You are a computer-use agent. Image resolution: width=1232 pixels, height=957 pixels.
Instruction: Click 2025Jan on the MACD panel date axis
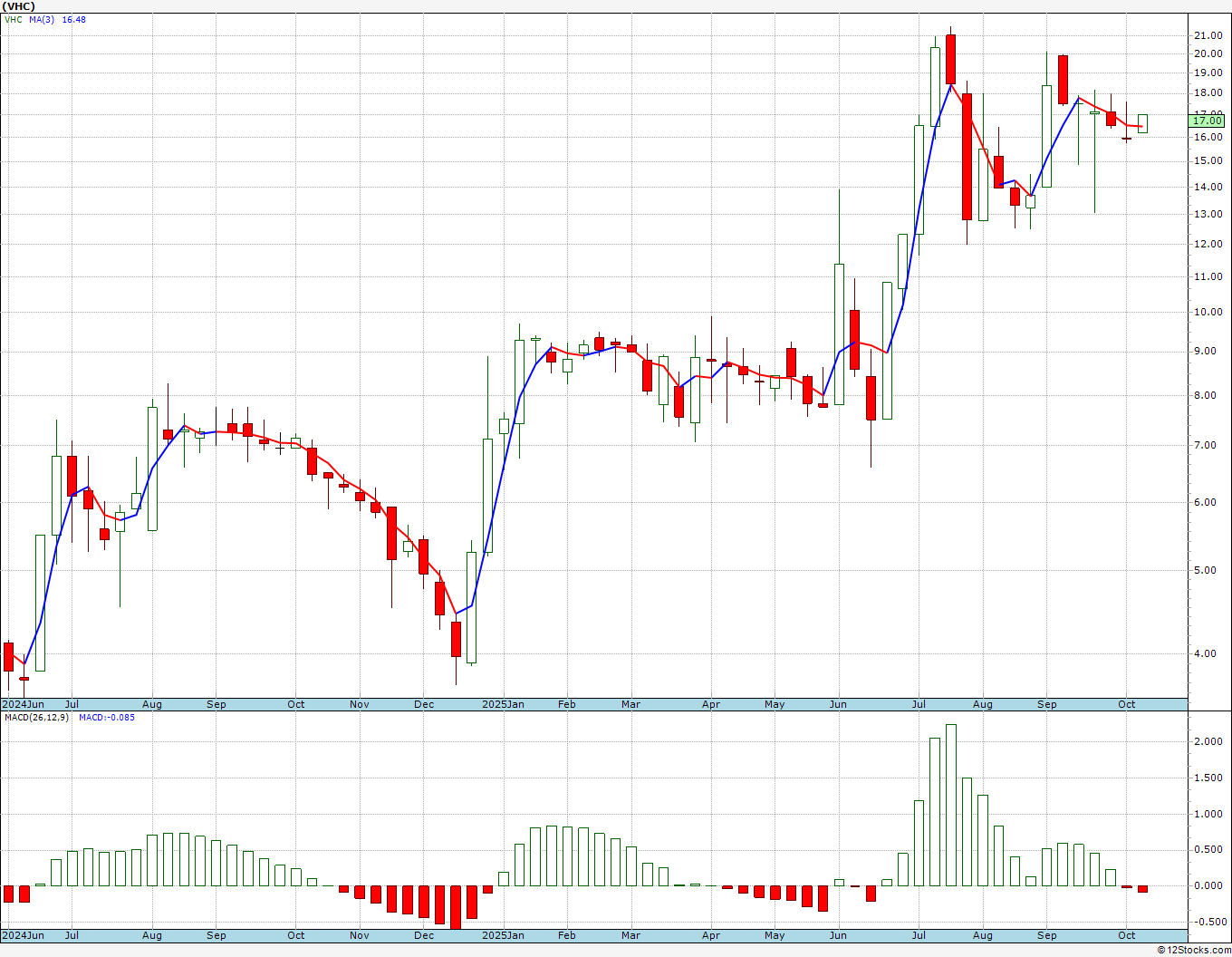pos(503,935)
